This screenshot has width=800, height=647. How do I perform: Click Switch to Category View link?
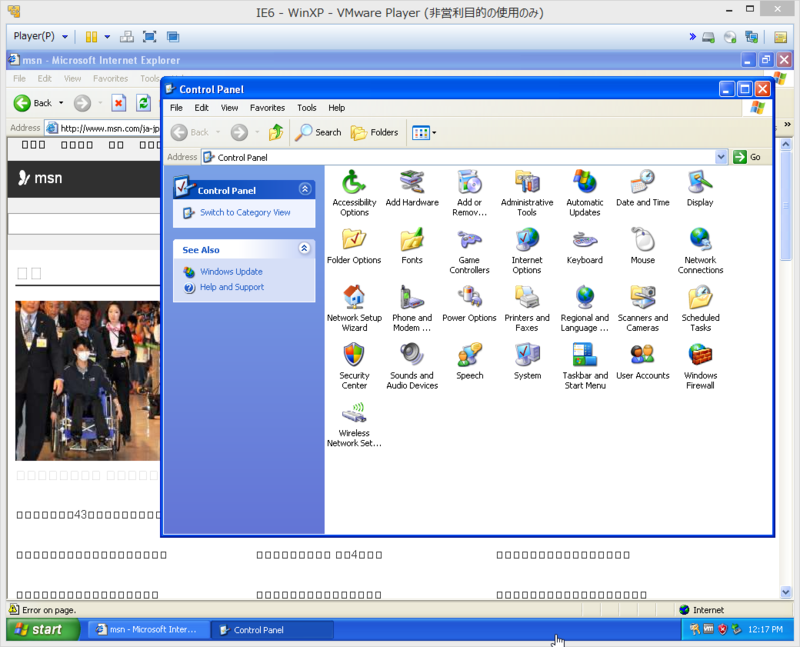pyautogui.click(x=245, y=212)
